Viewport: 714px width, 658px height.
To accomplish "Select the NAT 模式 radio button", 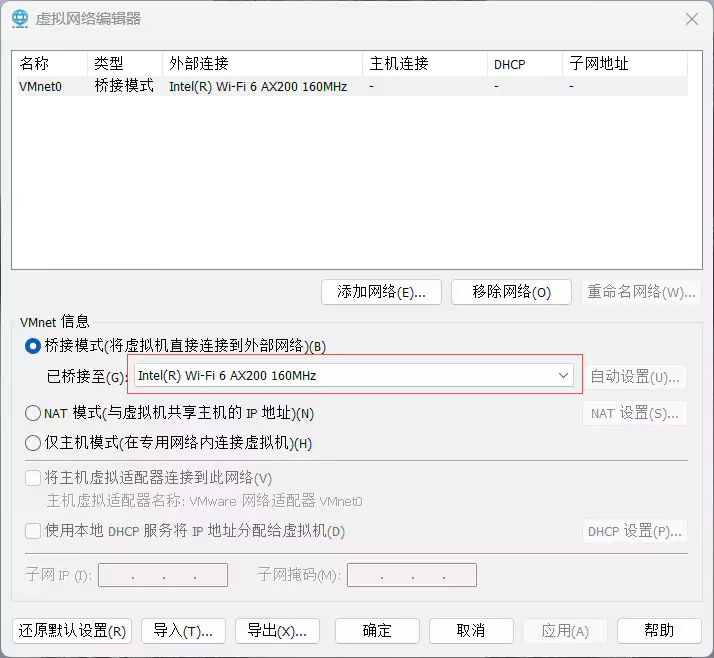I will pyautogui.click(x=33, y=413).
